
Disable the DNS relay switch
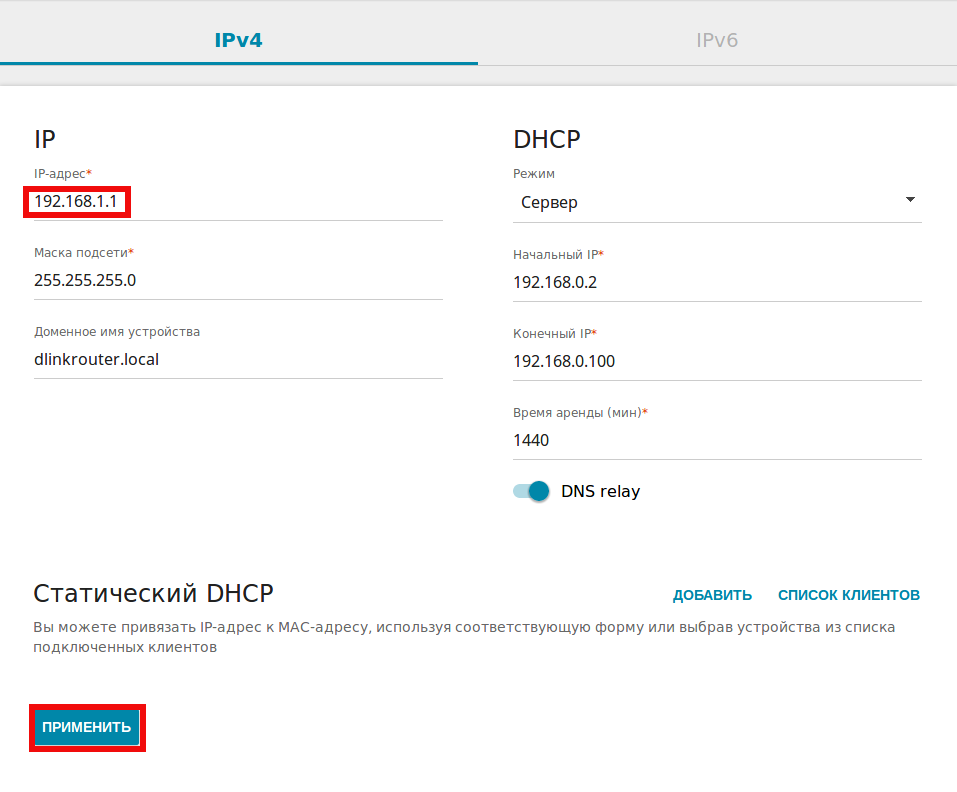pyautogui.click(x=532, y=491)
